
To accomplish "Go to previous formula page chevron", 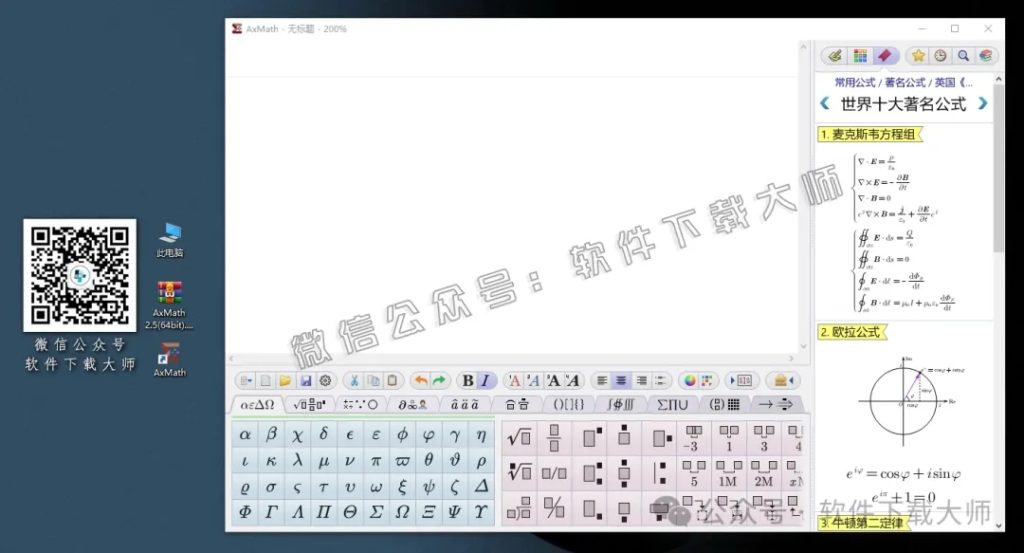I will click(x=825, y=103).
